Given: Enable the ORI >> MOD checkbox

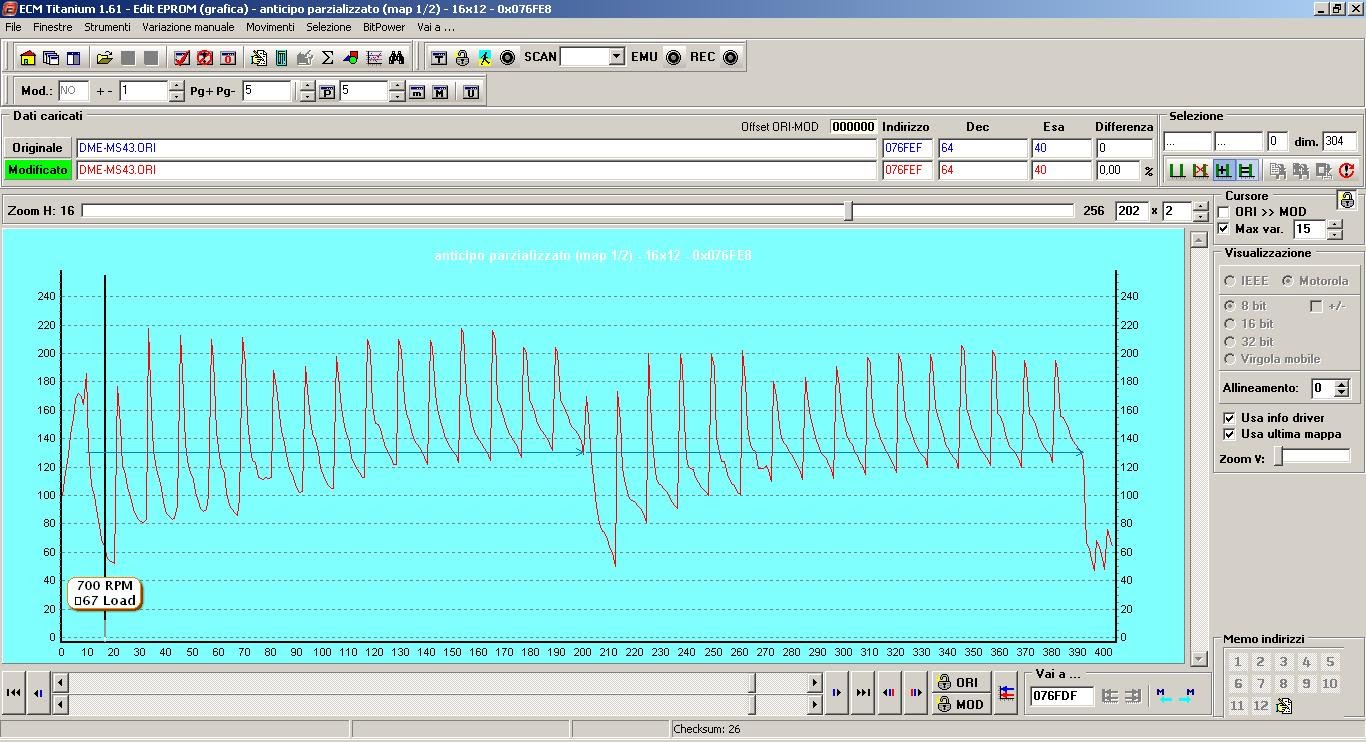Looking at the screenshot, I should (x=1224, y=212).
